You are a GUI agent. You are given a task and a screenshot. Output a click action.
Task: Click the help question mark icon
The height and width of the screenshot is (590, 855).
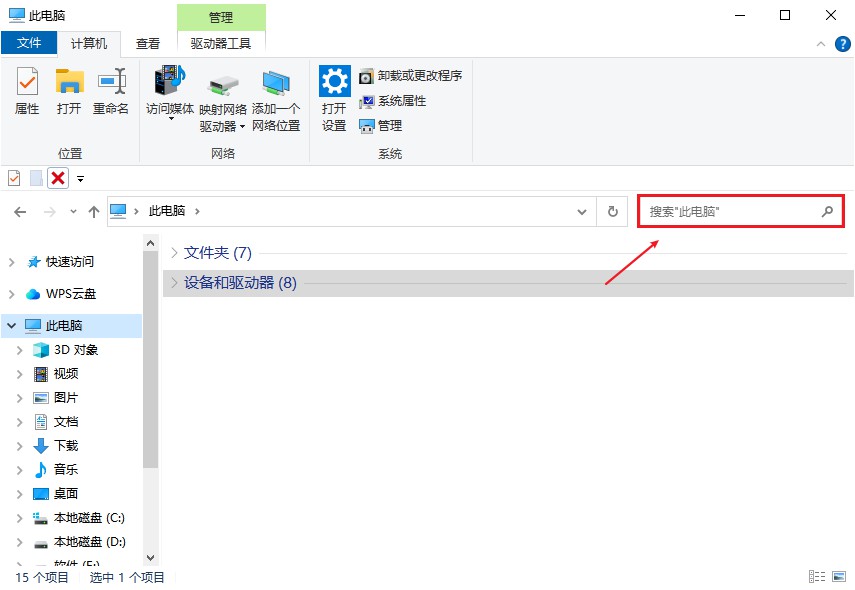(x=842, y=44)
